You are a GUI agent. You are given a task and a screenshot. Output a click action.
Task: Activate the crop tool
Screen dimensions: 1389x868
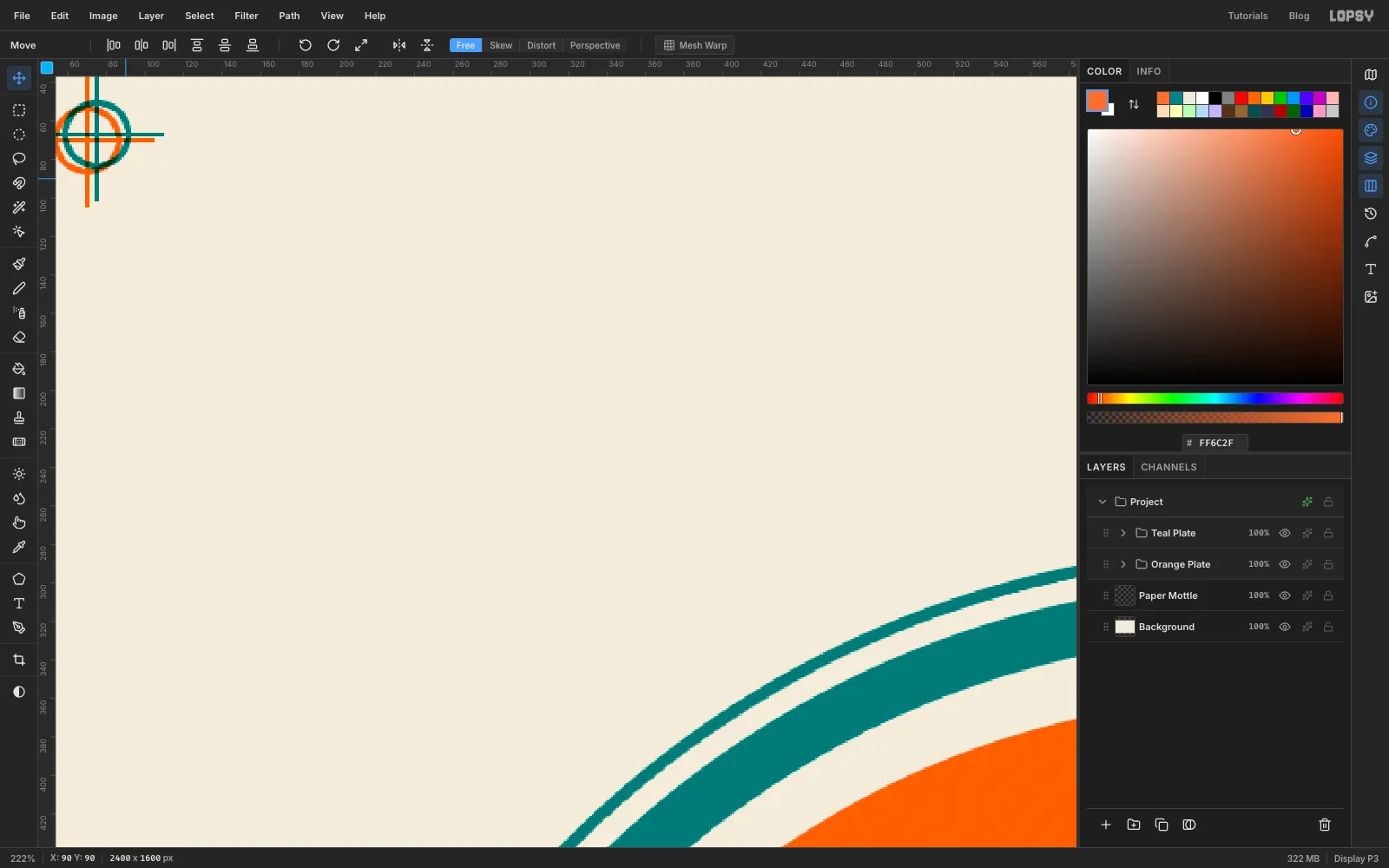pyautogui.click(x=19, y=661)
